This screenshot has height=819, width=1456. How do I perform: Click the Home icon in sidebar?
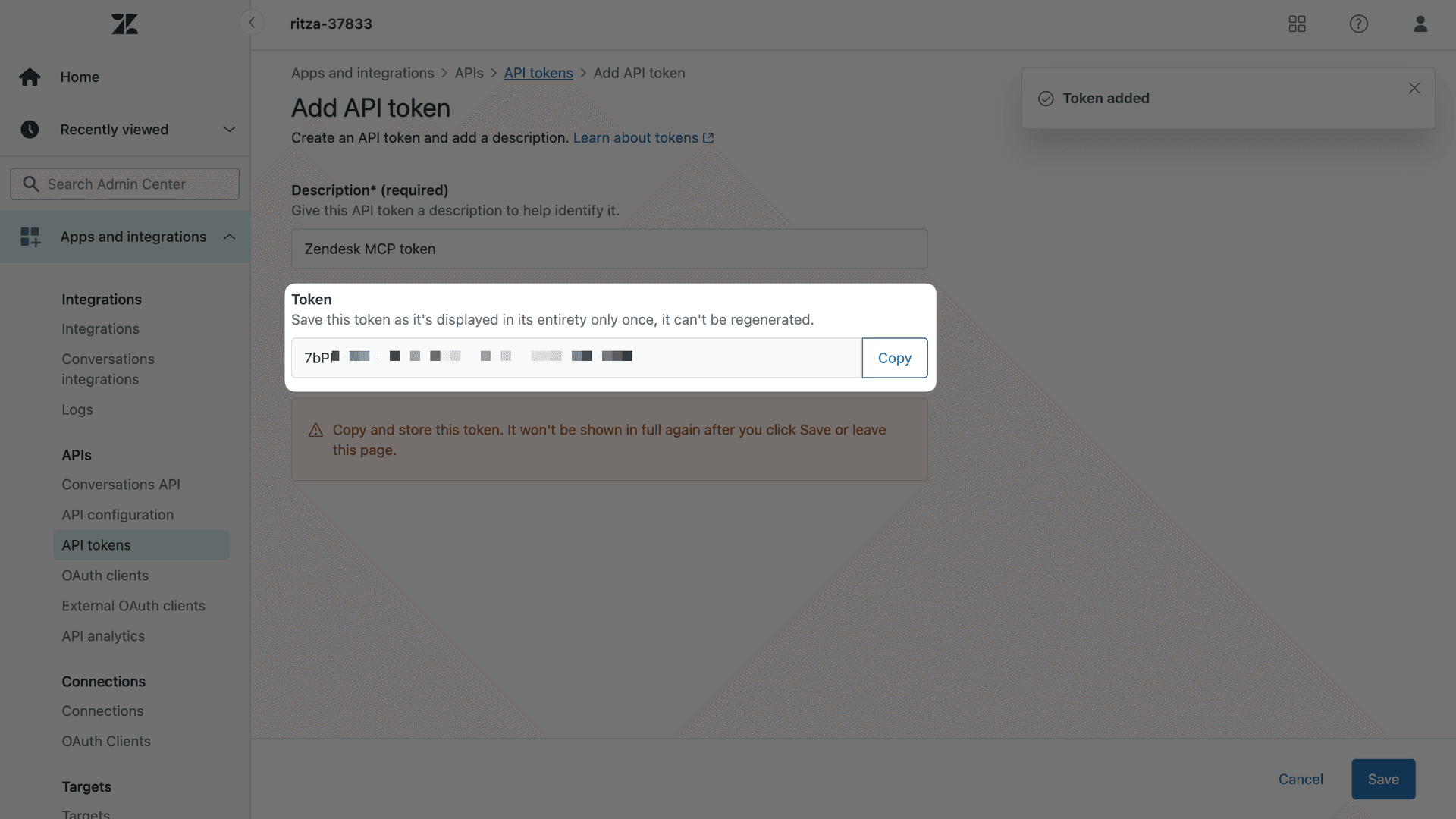tap(30, 77)
